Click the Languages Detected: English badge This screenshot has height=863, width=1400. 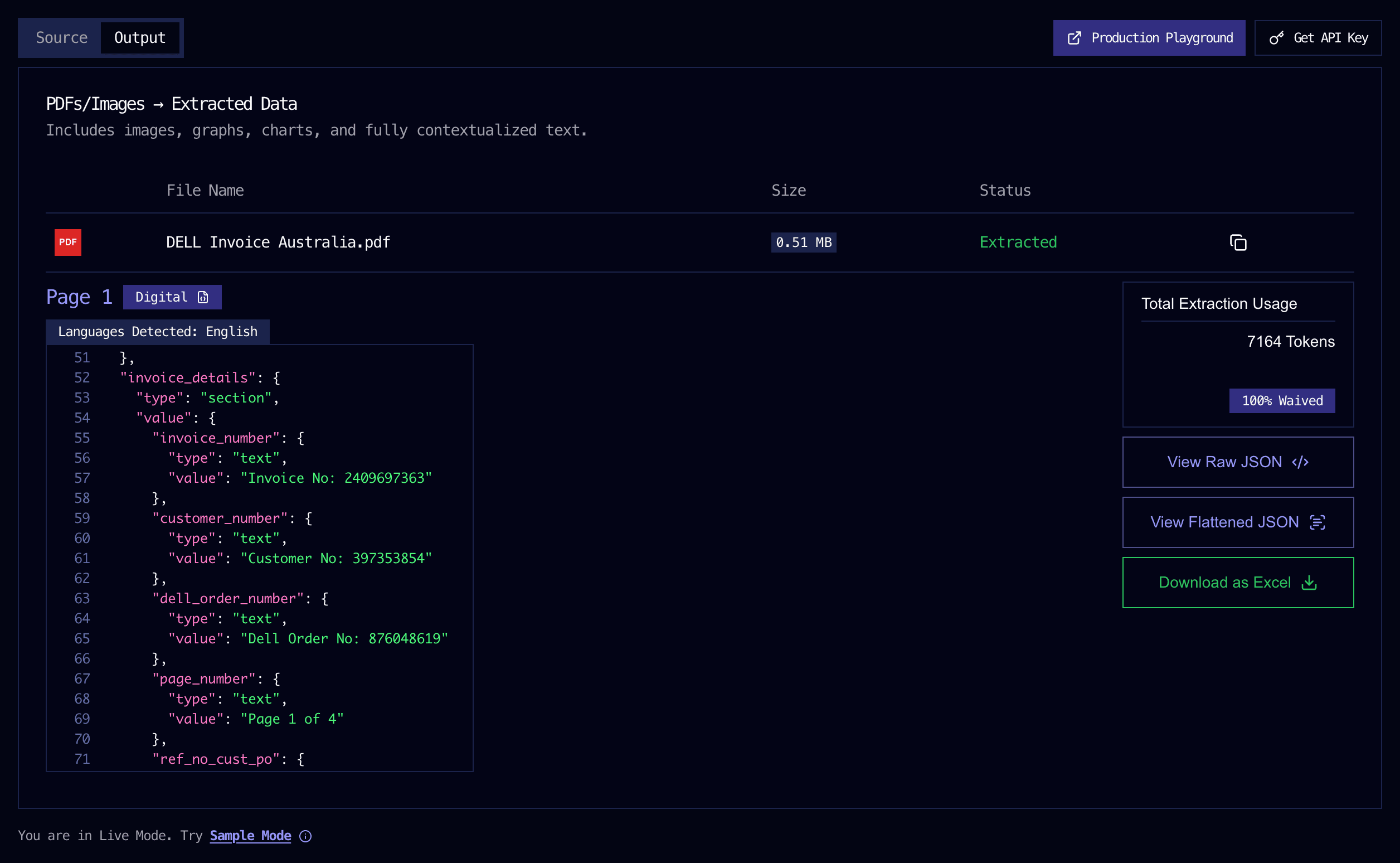[x=158, y=331]
